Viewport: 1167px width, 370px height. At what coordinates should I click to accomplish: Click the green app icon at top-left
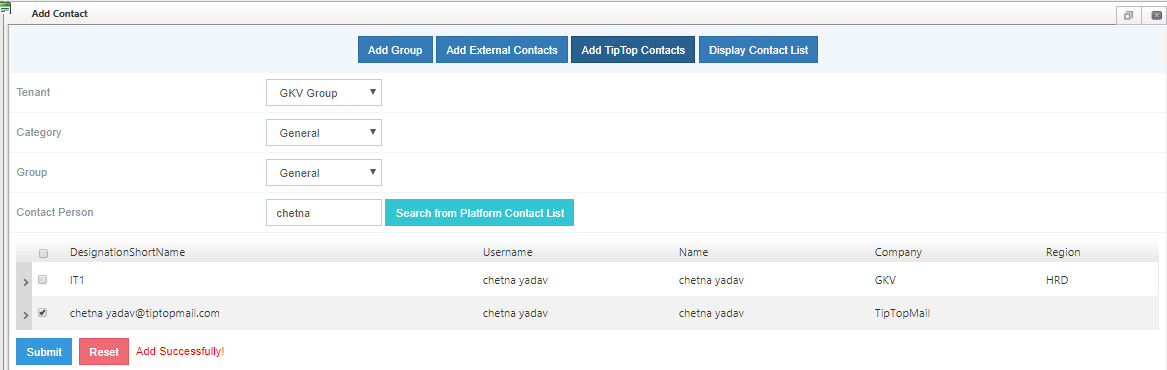5,7
